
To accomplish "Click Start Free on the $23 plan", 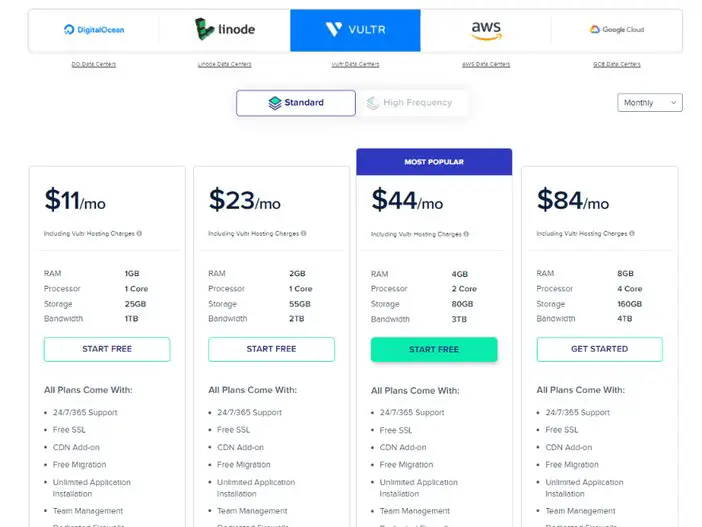I will (271, 349).
